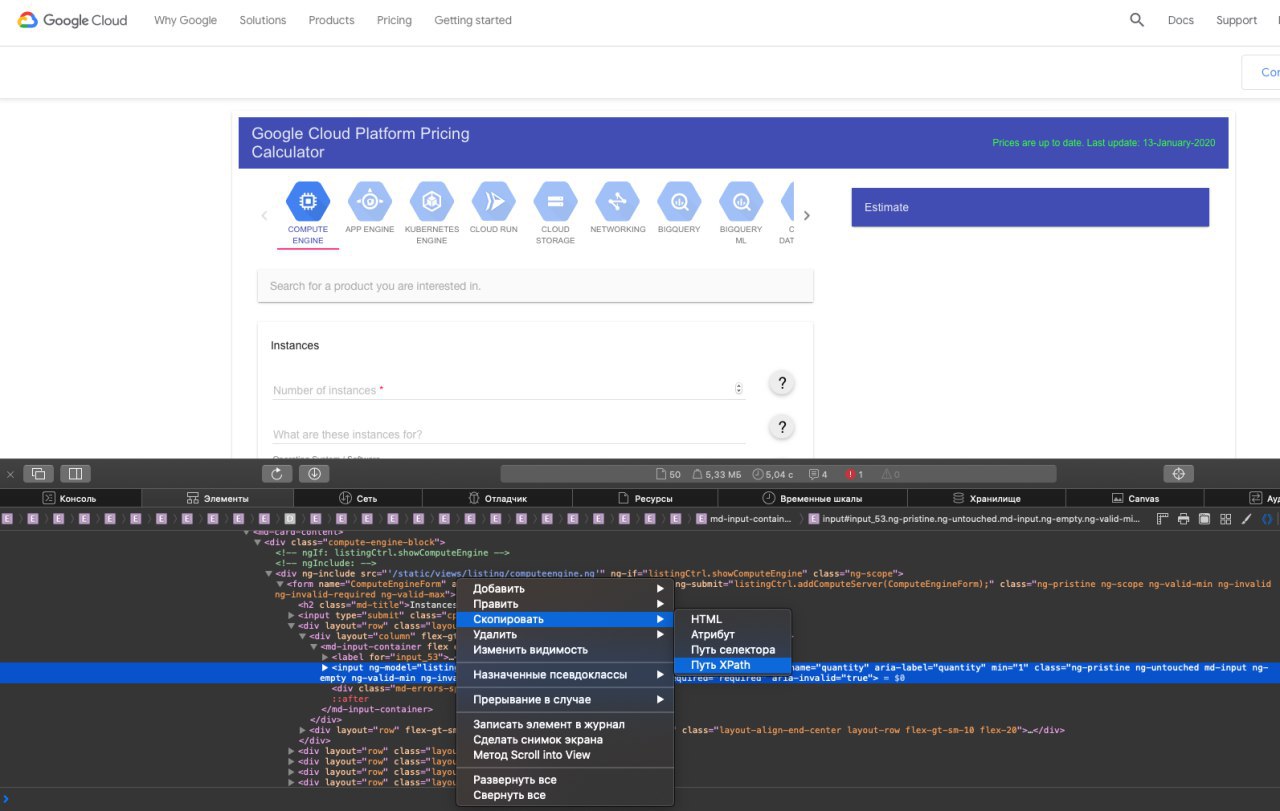Switch to the Сеть tab
1280x811 pixels.
click(x=358, y=498)
